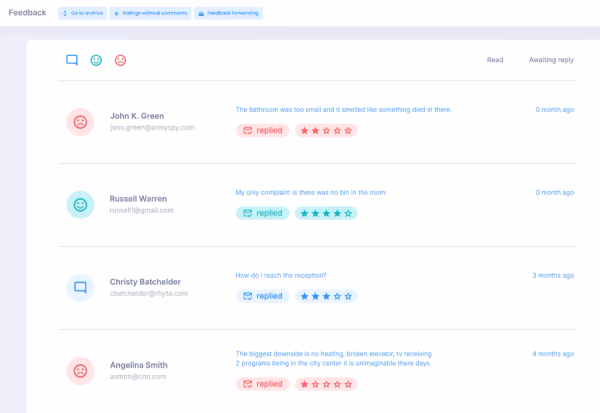Image resolution: width=600 pixels, height=413 pixels.
Task: Click Russell Warren's 0 month ago timestamp
Action: point(554,192)
